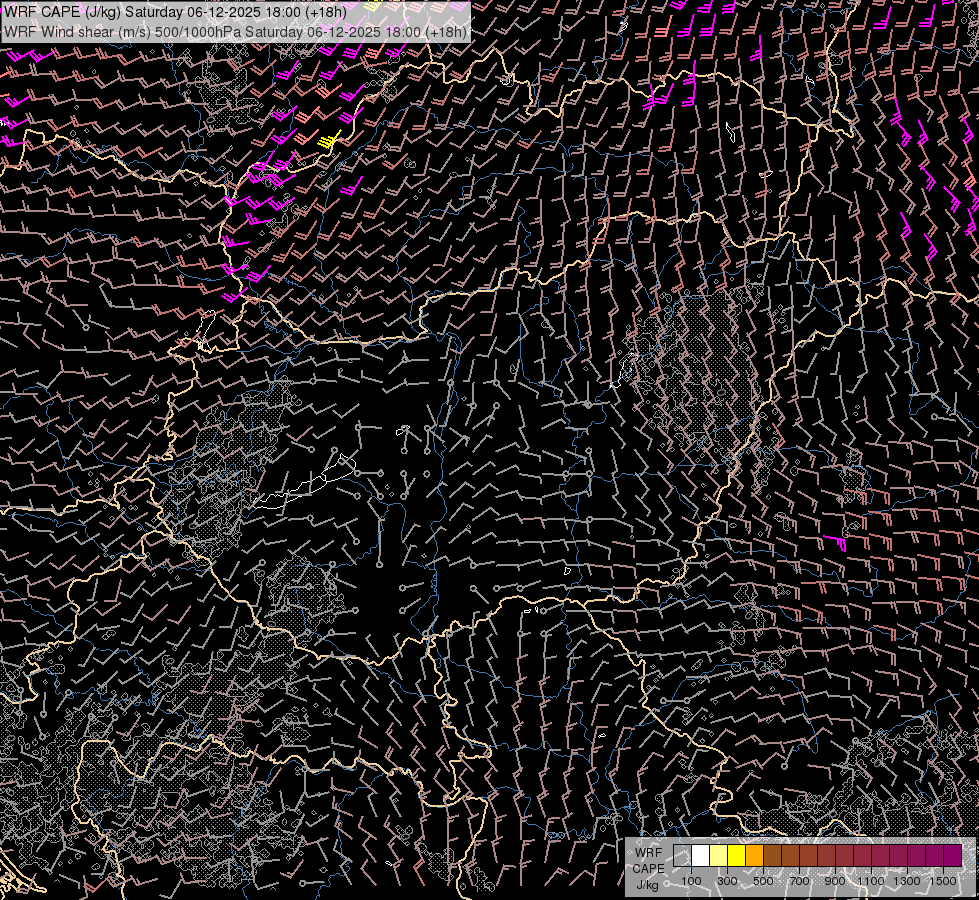The height and width of the screenshot is (900, 979).
Task: Click the white CAPE legend swatch
Action: pos(701,856)
